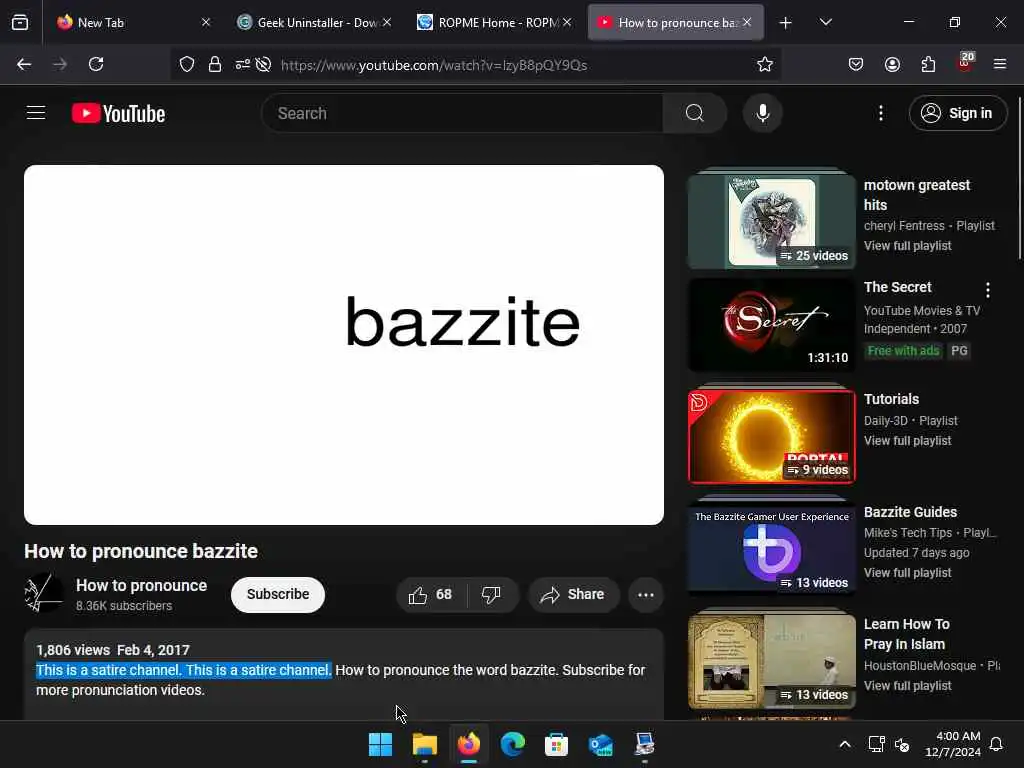1024x768 pixels.
Task: Dislike this video
Action: (x=492, y=594)
